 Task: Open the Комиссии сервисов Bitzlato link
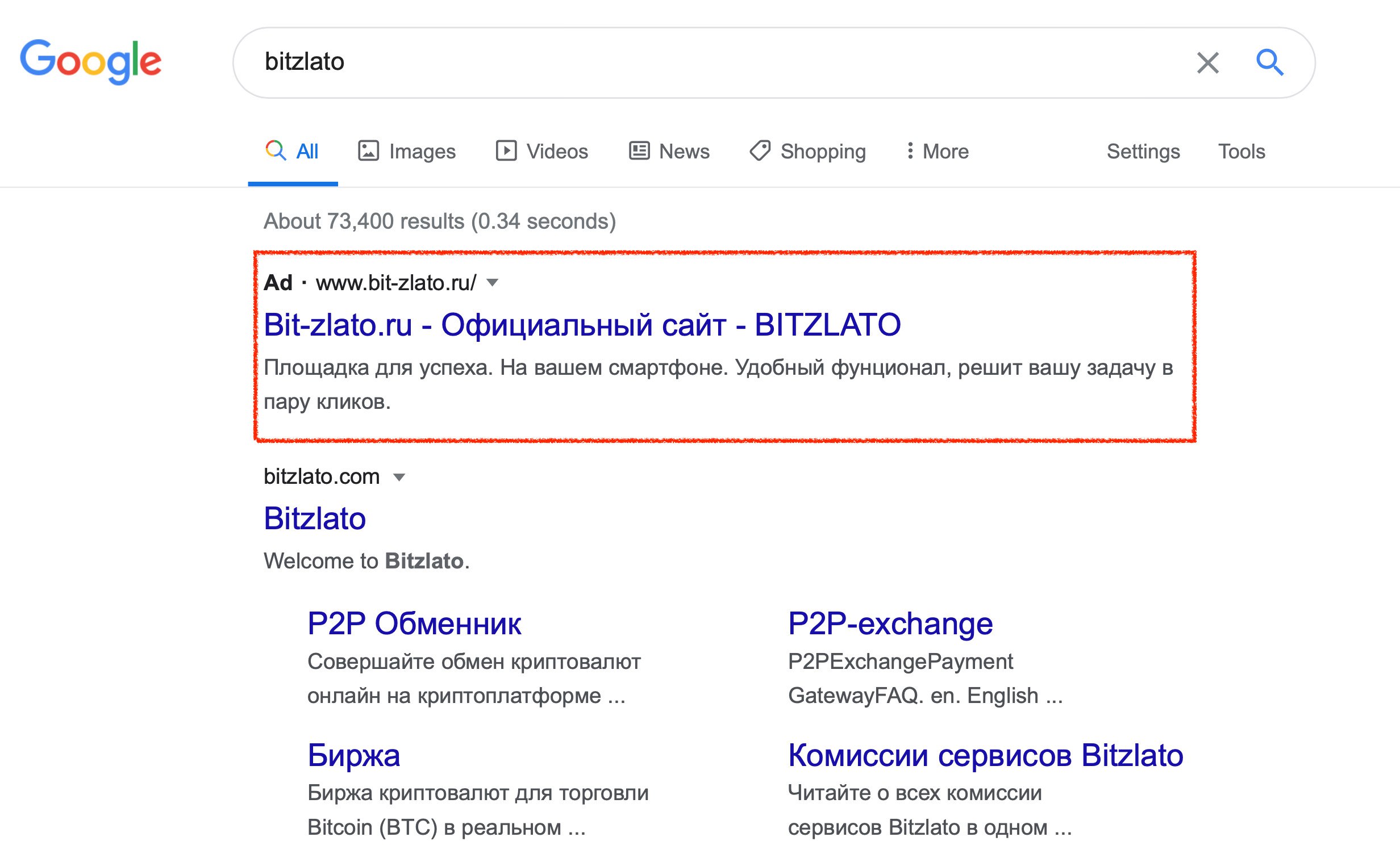pyautogui.click(x=985, y=755)
